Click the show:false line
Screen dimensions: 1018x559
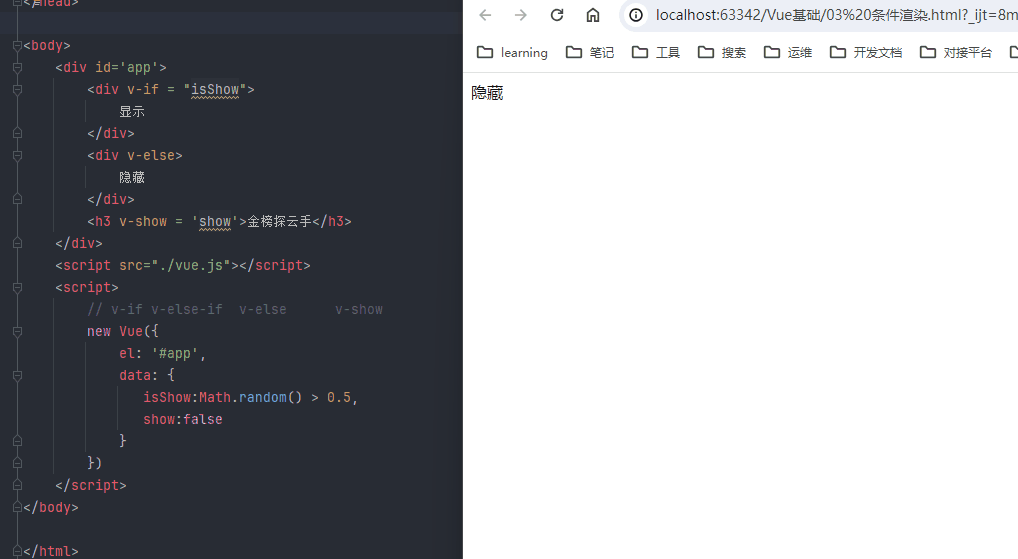point(183,419)
